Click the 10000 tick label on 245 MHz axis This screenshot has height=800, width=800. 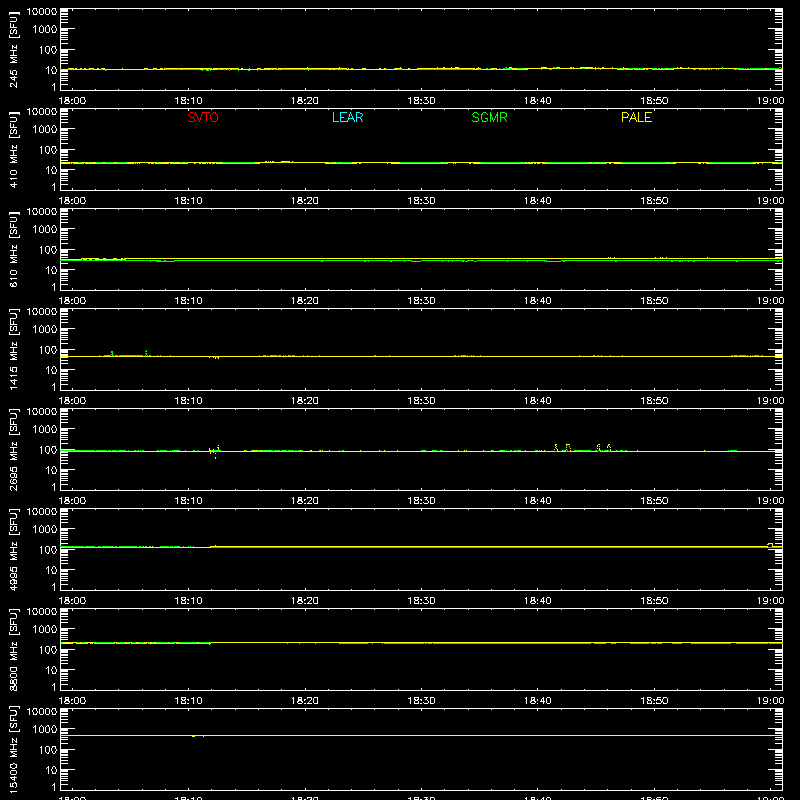[42, 12]
